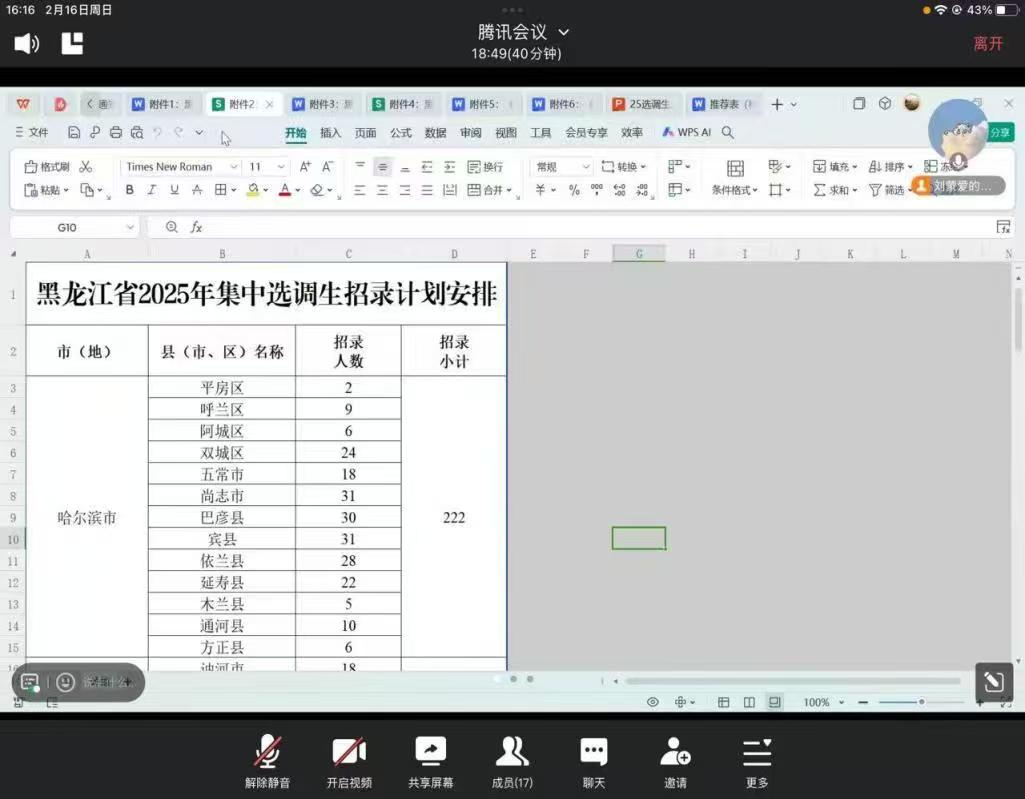The height and width of the screenshot is (799, 1025).
Task: Open the WPS AI assistant
Action: 686,132
